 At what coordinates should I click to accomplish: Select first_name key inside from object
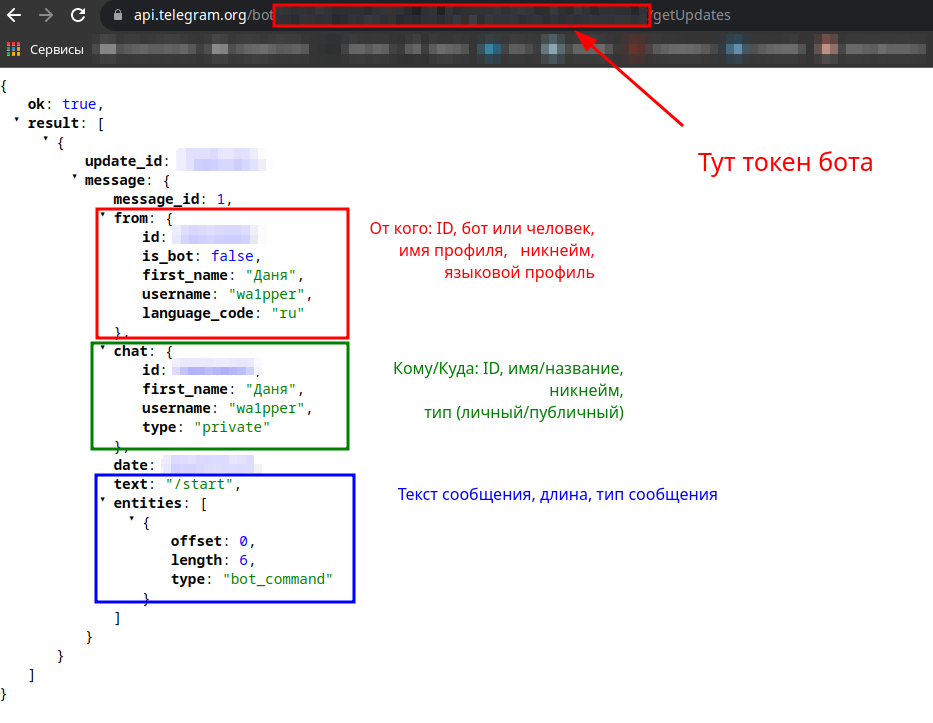click(185, 276)
